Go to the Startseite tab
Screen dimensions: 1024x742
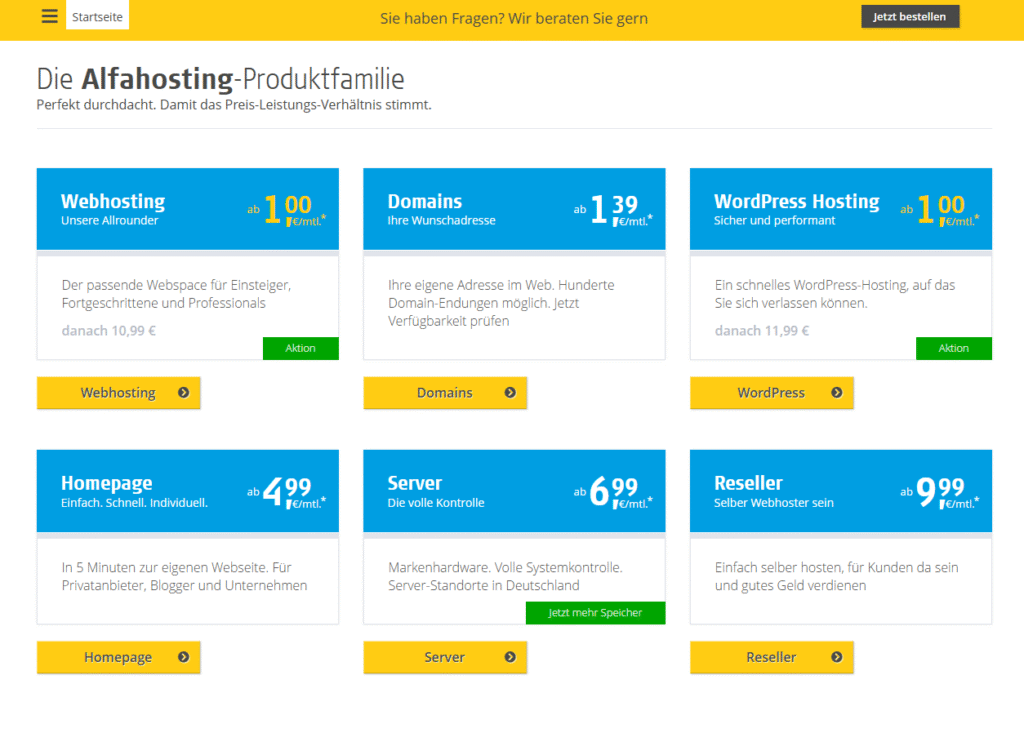click(x=97, y=16)
